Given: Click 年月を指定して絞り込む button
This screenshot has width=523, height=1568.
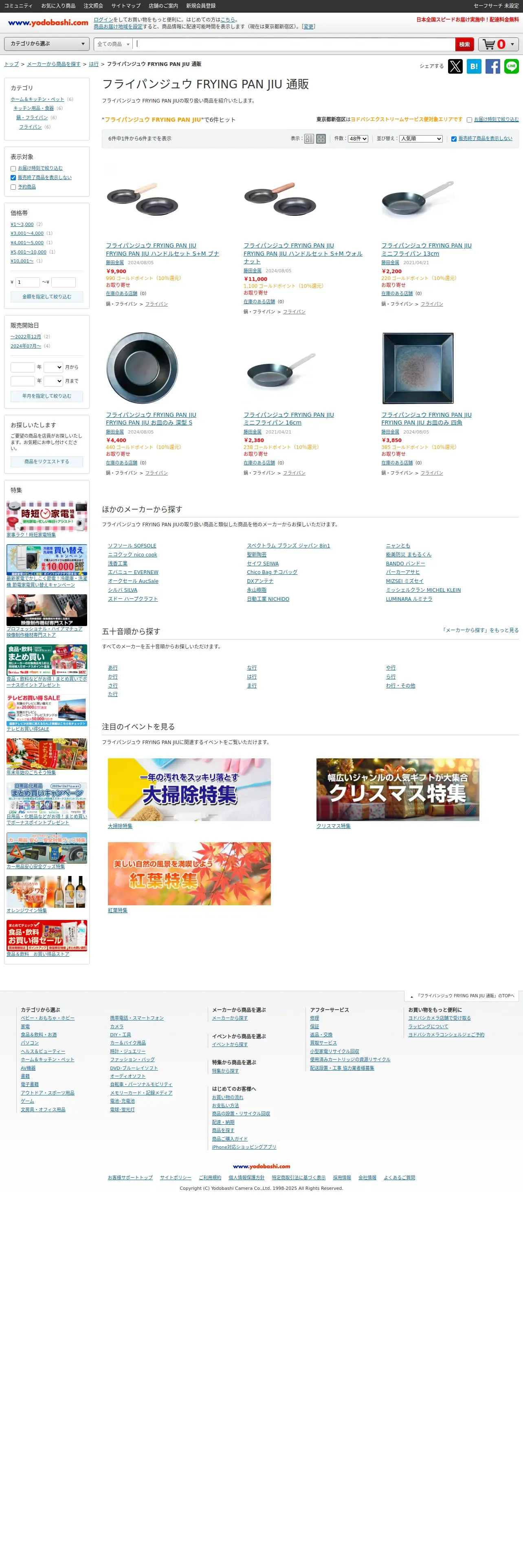Looking at the screenshot, I should point(47,396).
